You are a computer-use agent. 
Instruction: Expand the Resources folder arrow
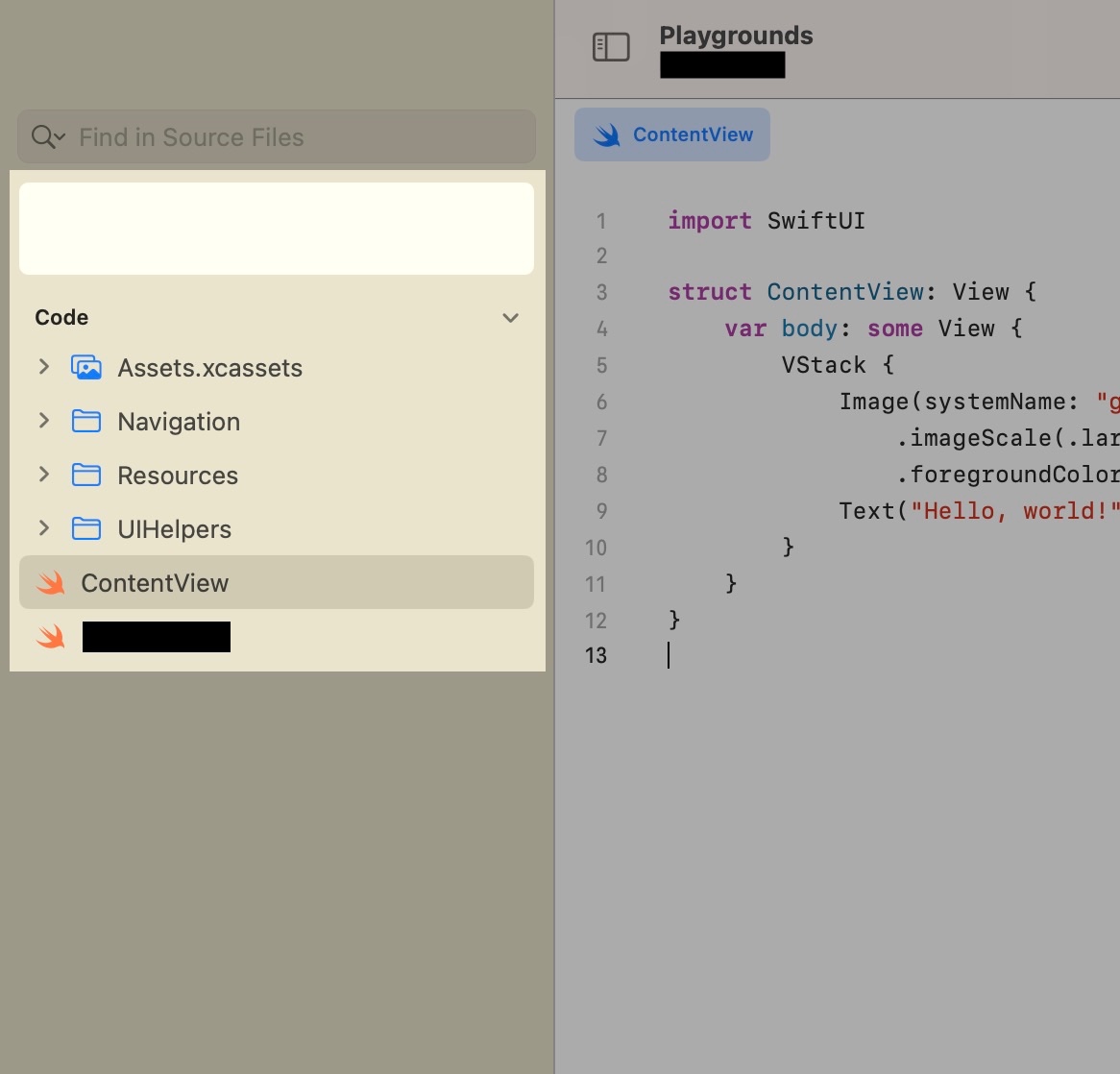point(43,475)
